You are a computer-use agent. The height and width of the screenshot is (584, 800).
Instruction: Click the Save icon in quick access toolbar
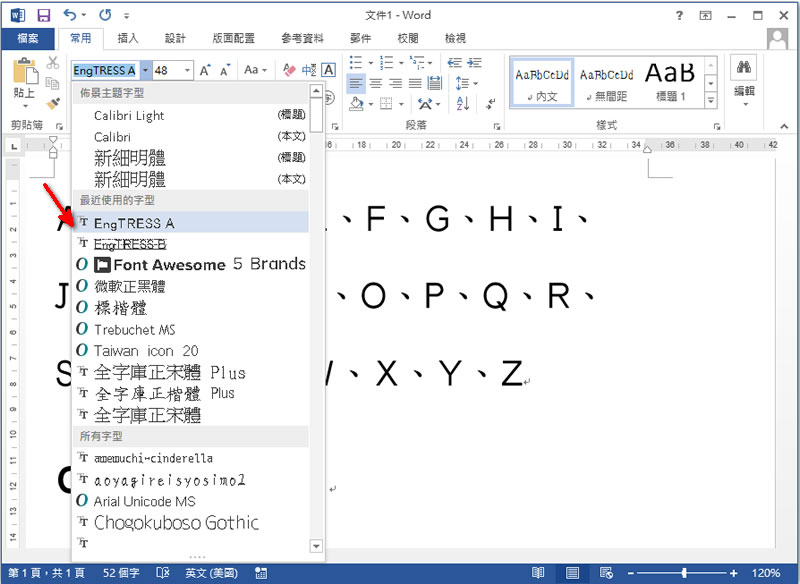pyautogui.click(x=44, y=15)
